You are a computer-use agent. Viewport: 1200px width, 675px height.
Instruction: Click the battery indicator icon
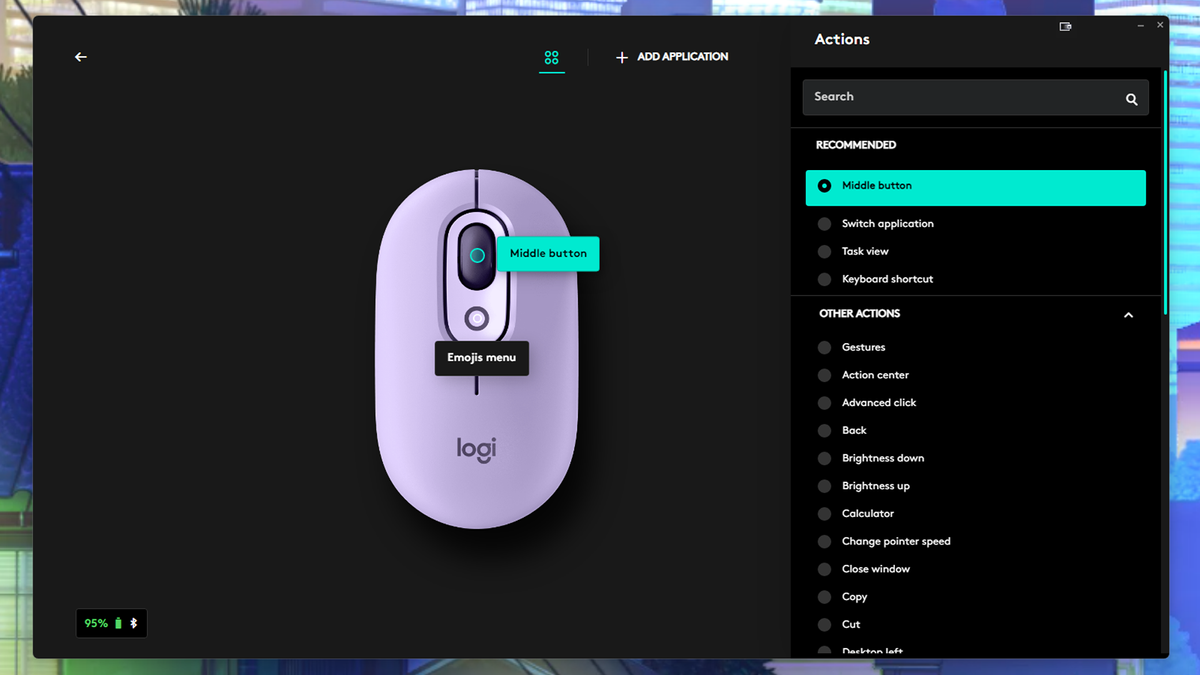[x=116, y=622]
